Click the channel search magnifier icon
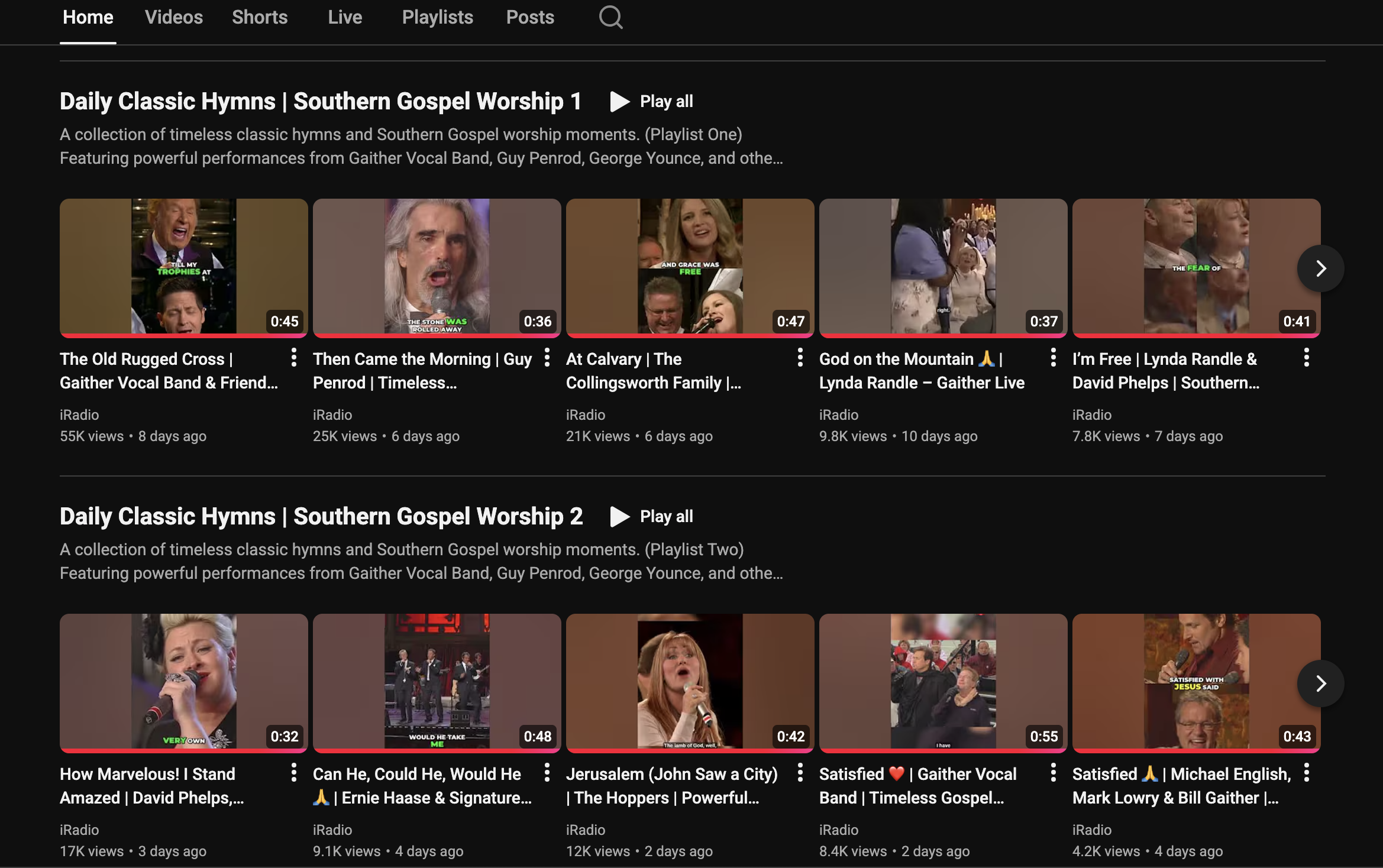The width and height of the screenshot is (1383, 868). tap(610, 17)
